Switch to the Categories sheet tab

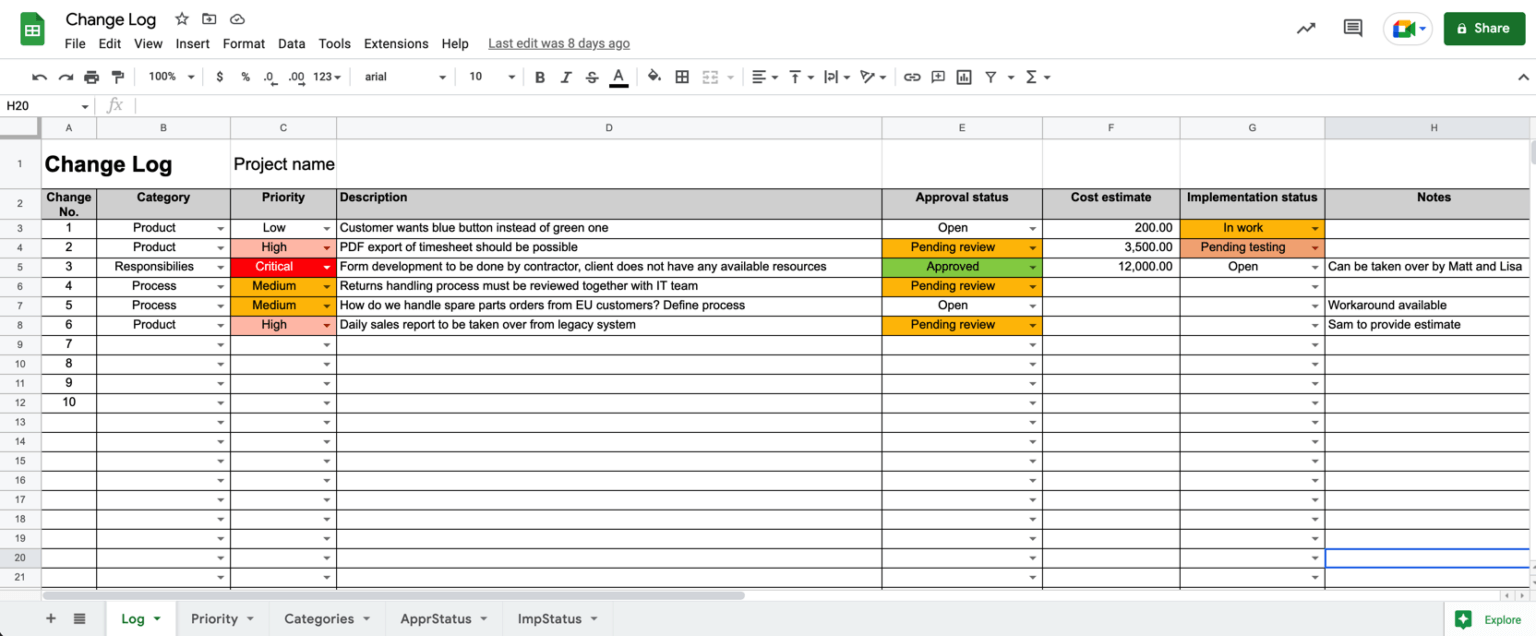point(318,618)
